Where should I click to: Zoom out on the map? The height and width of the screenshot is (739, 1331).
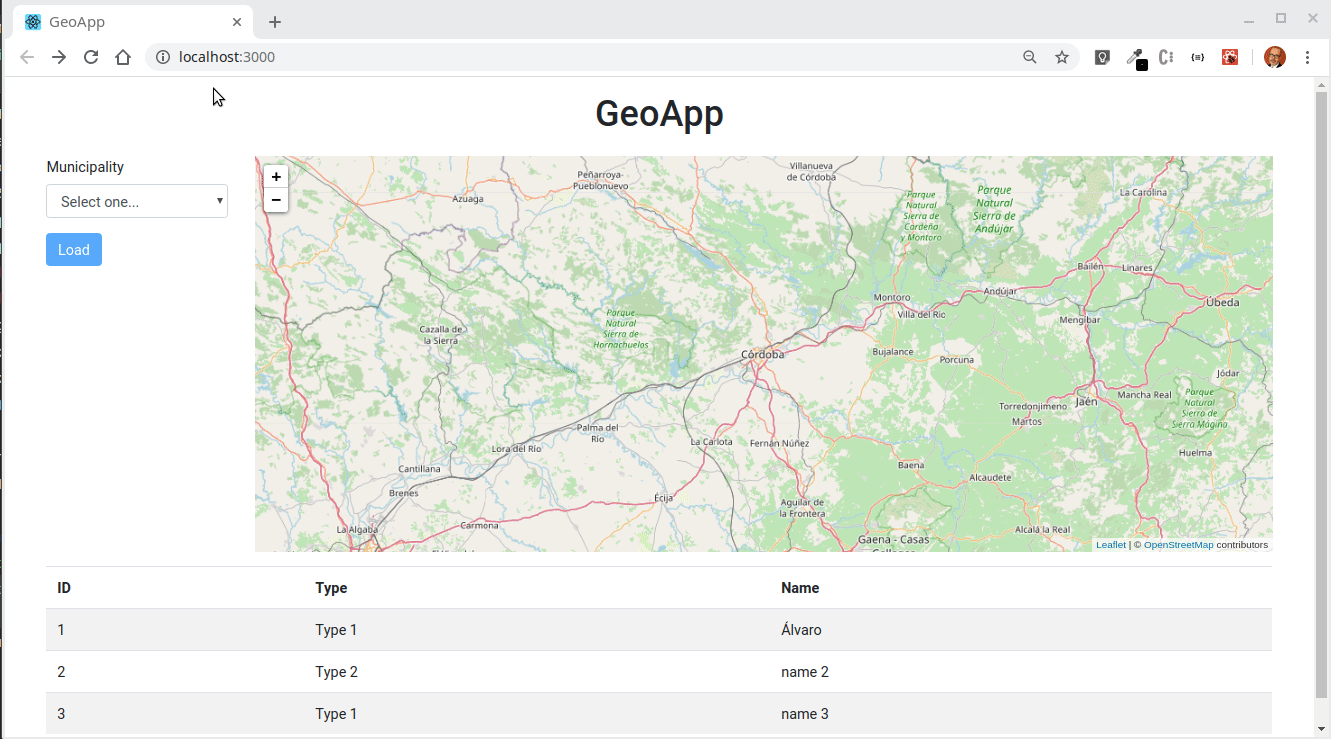coord(276,200)
